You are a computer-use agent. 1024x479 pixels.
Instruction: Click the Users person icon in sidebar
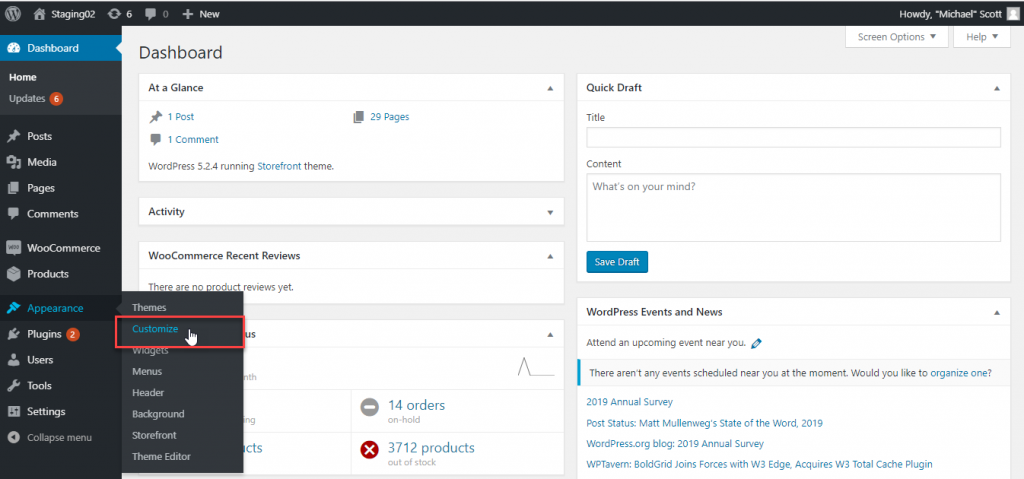click(x=13, y=360)
